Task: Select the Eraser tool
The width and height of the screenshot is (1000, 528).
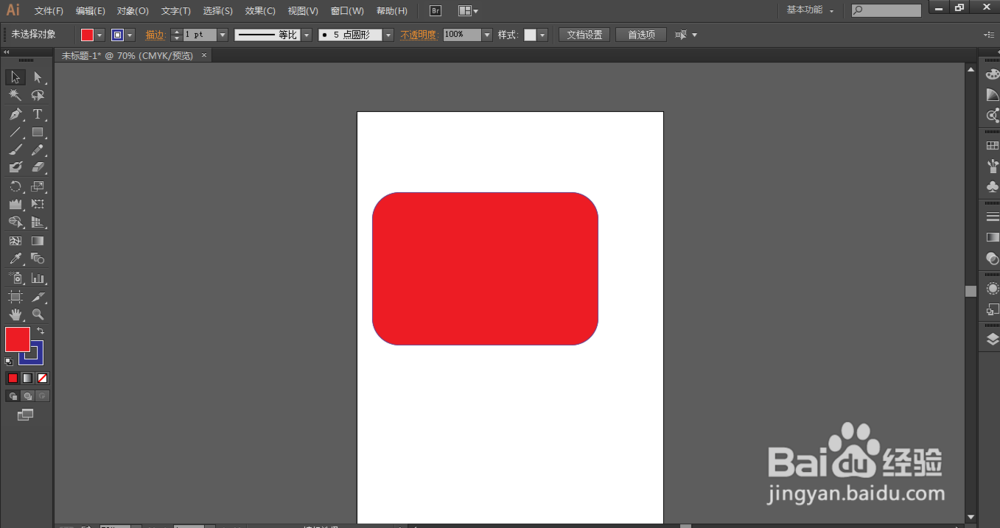Action: 38,167
